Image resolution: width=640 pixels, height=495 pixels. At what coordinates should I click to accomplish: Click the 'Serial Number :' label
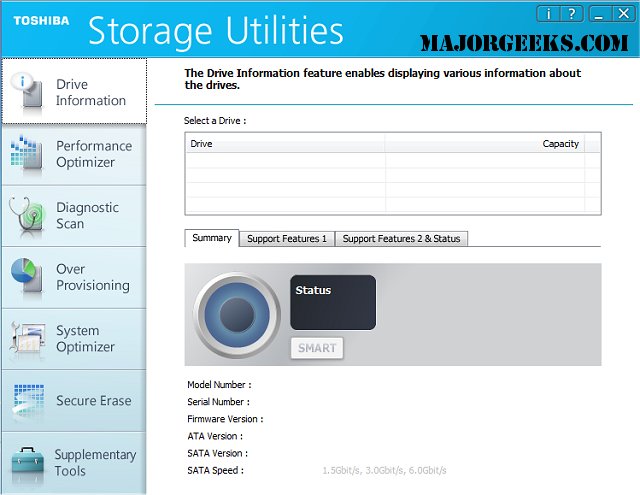218,402
